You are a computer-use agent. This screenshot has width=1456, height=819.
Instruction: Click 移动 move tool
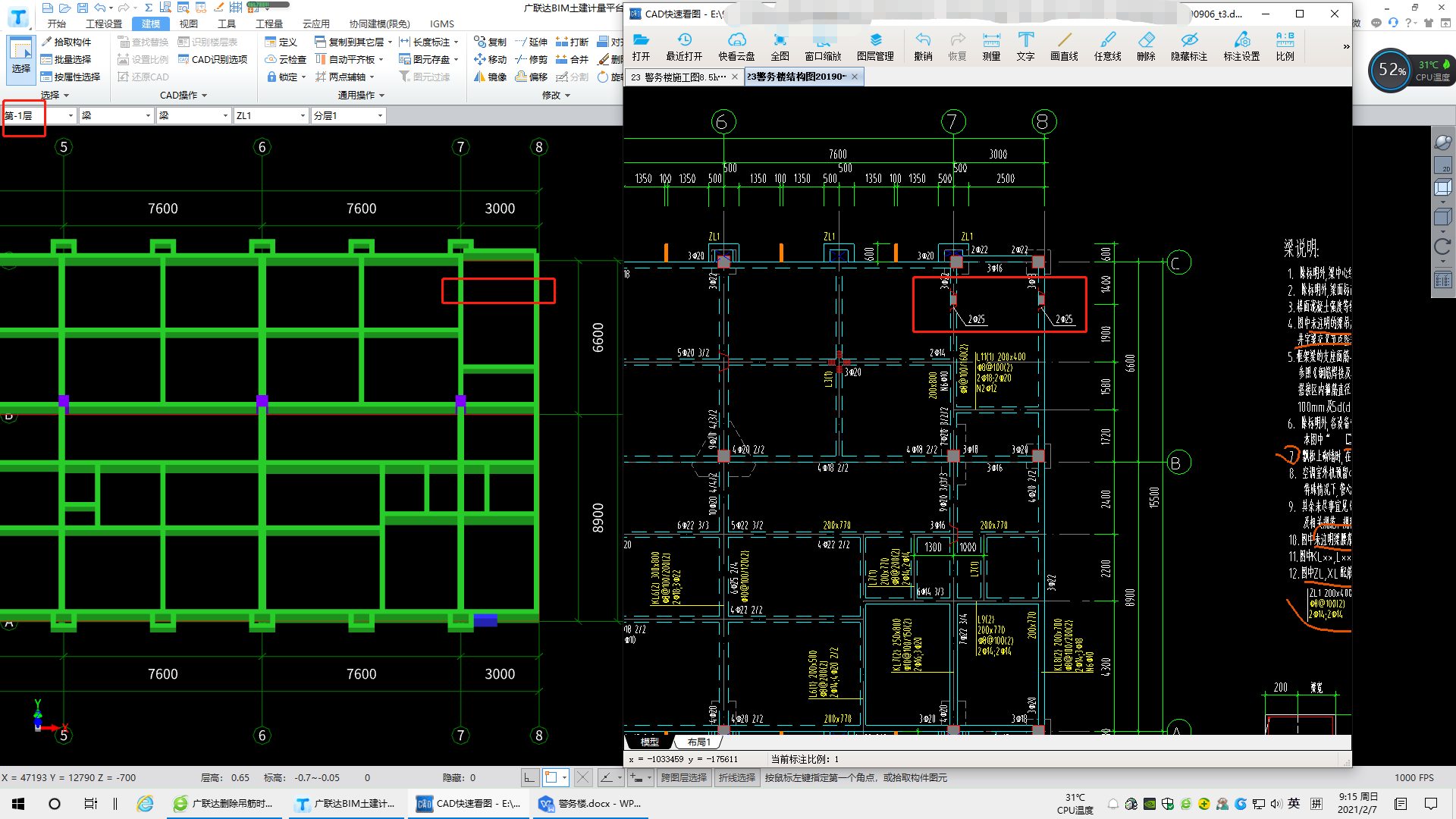[x=490, y=59]
